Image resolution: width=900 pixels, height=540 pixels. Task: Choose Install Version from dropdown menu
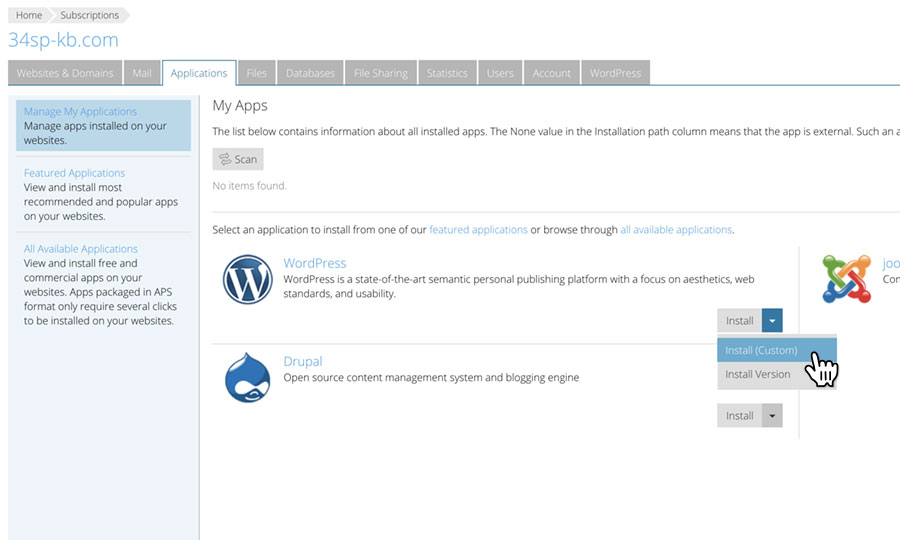[x=777, y=374]
